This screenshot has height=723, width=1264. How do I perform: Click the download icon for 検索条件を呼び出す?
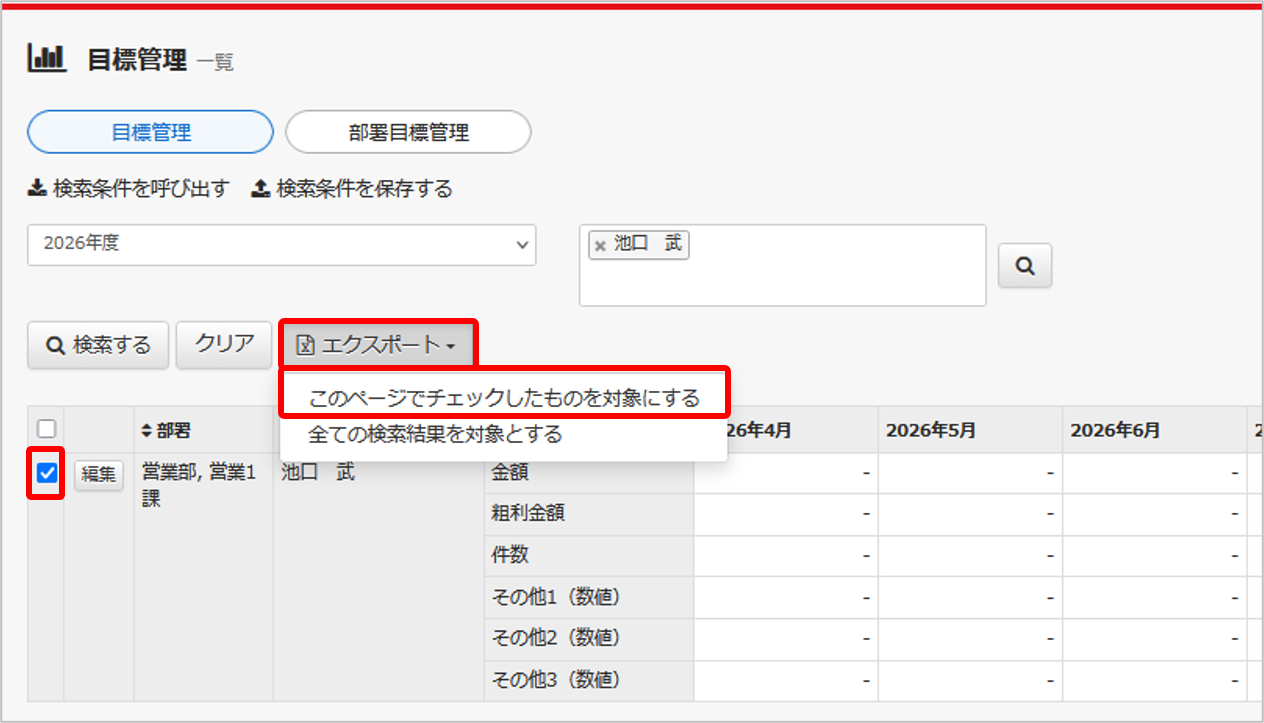[x=37, y=188]
